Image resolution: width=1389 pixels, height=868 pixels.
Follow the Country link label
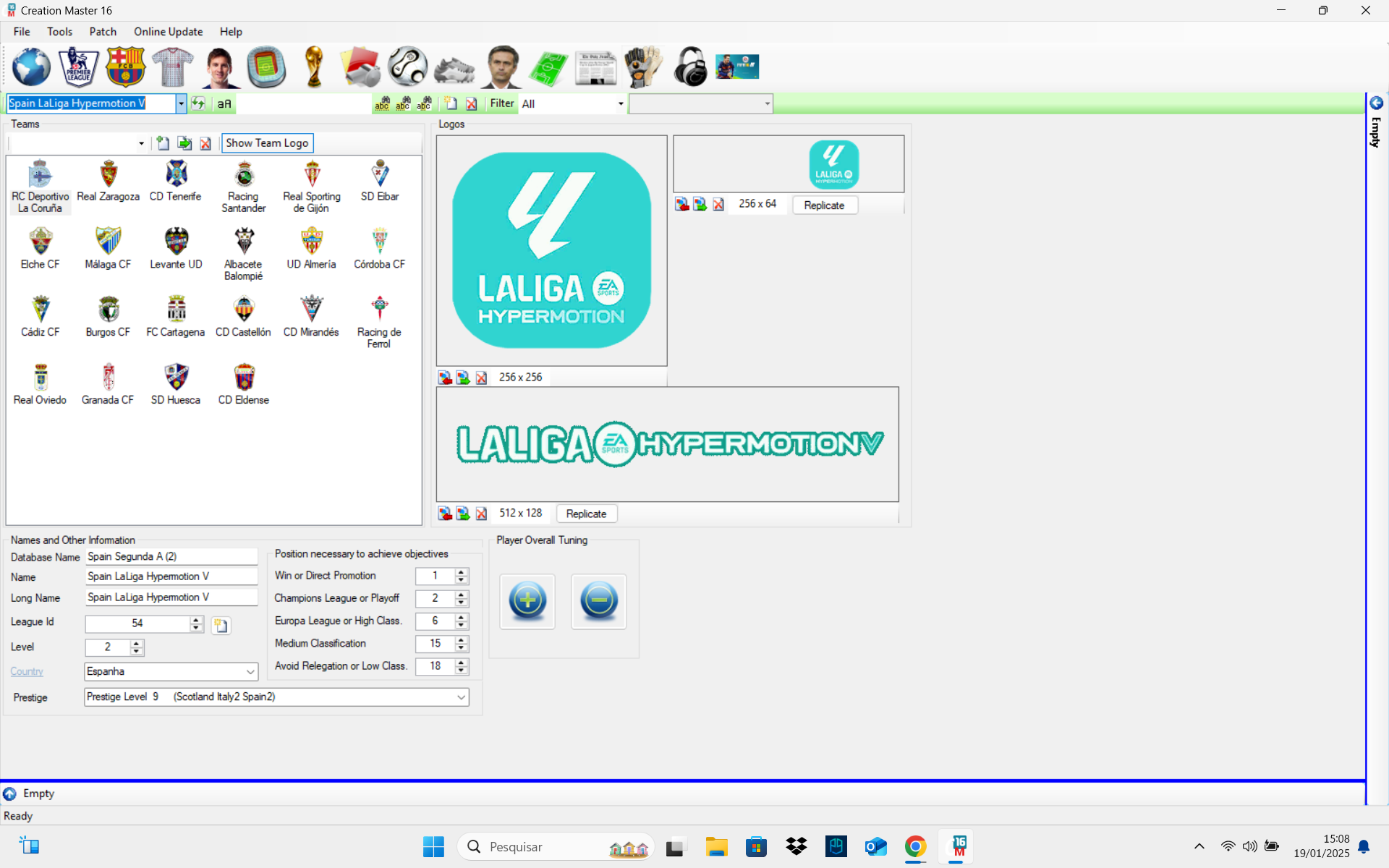27,671
